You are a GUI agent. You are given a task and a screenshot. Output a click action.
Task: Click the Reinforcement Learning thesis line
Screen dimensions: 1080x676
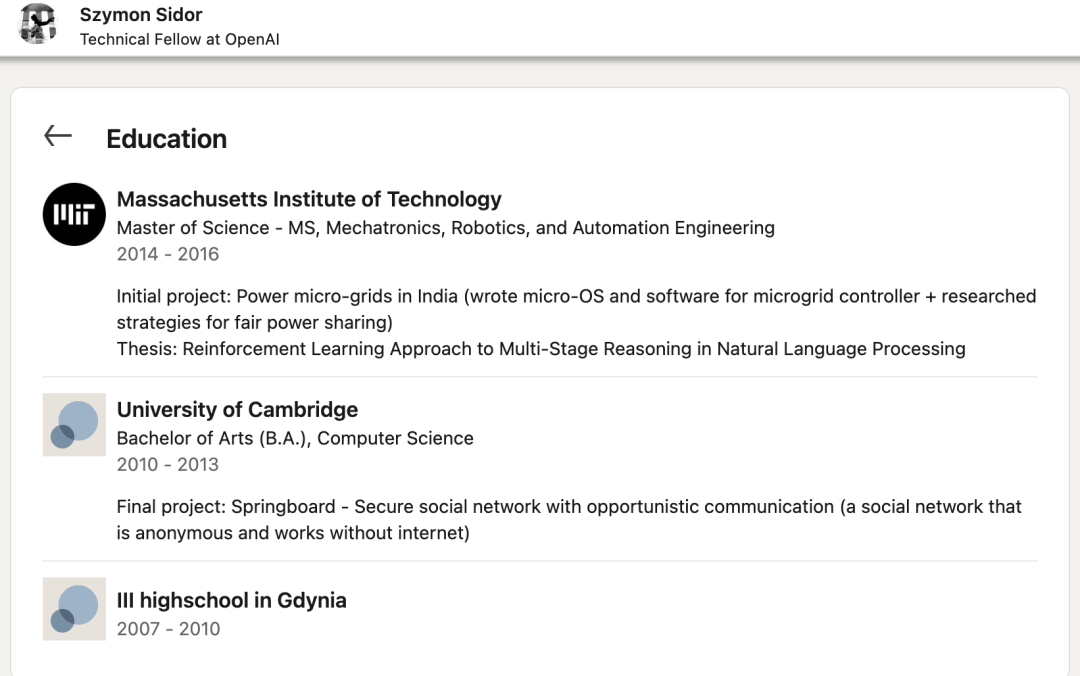click(x=540, y=349)
